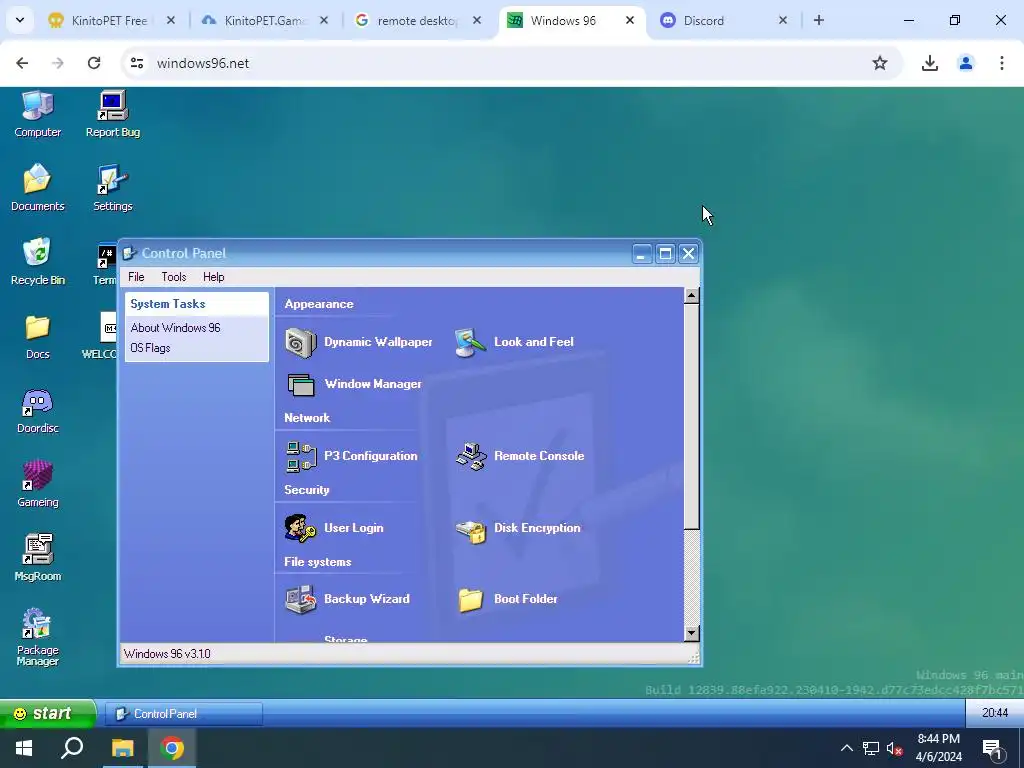This screenshot has height=768, width=1024.
Task: Click the browser tab search dropdown arrow
Action: (20, 20)
